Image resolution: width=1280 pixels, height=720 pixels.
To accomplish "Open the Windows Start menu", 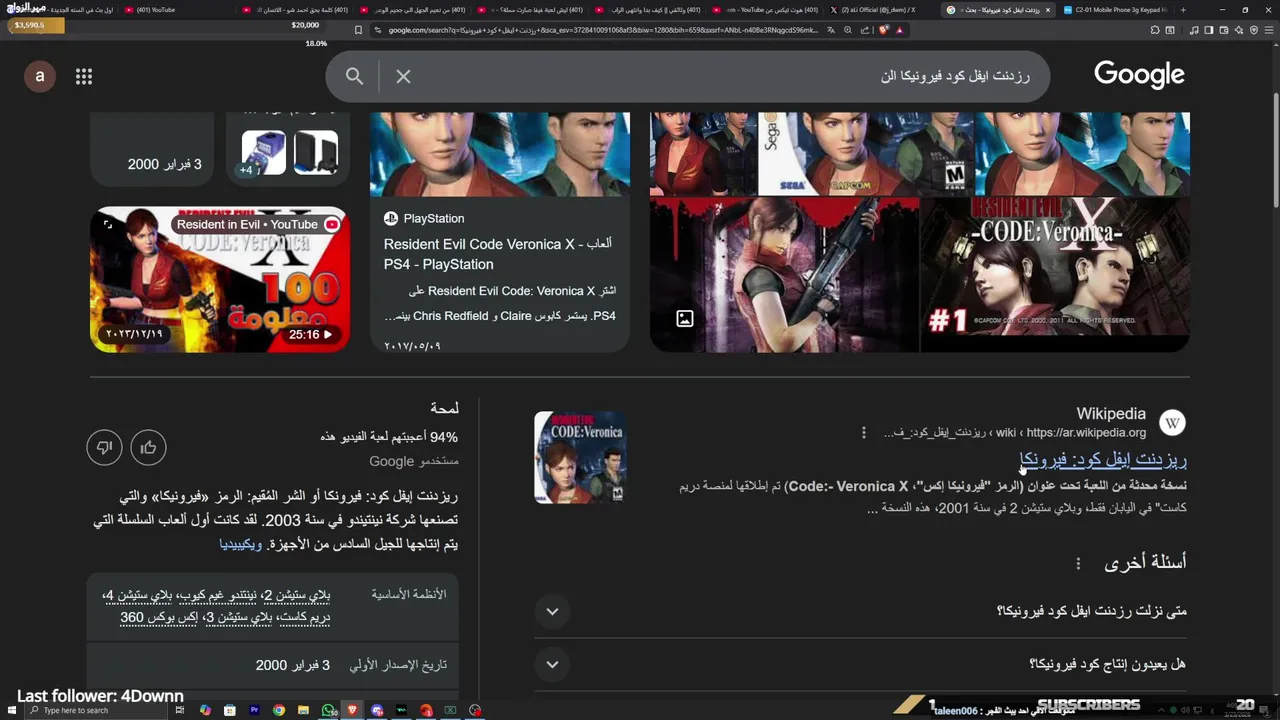I will point(11,710).
